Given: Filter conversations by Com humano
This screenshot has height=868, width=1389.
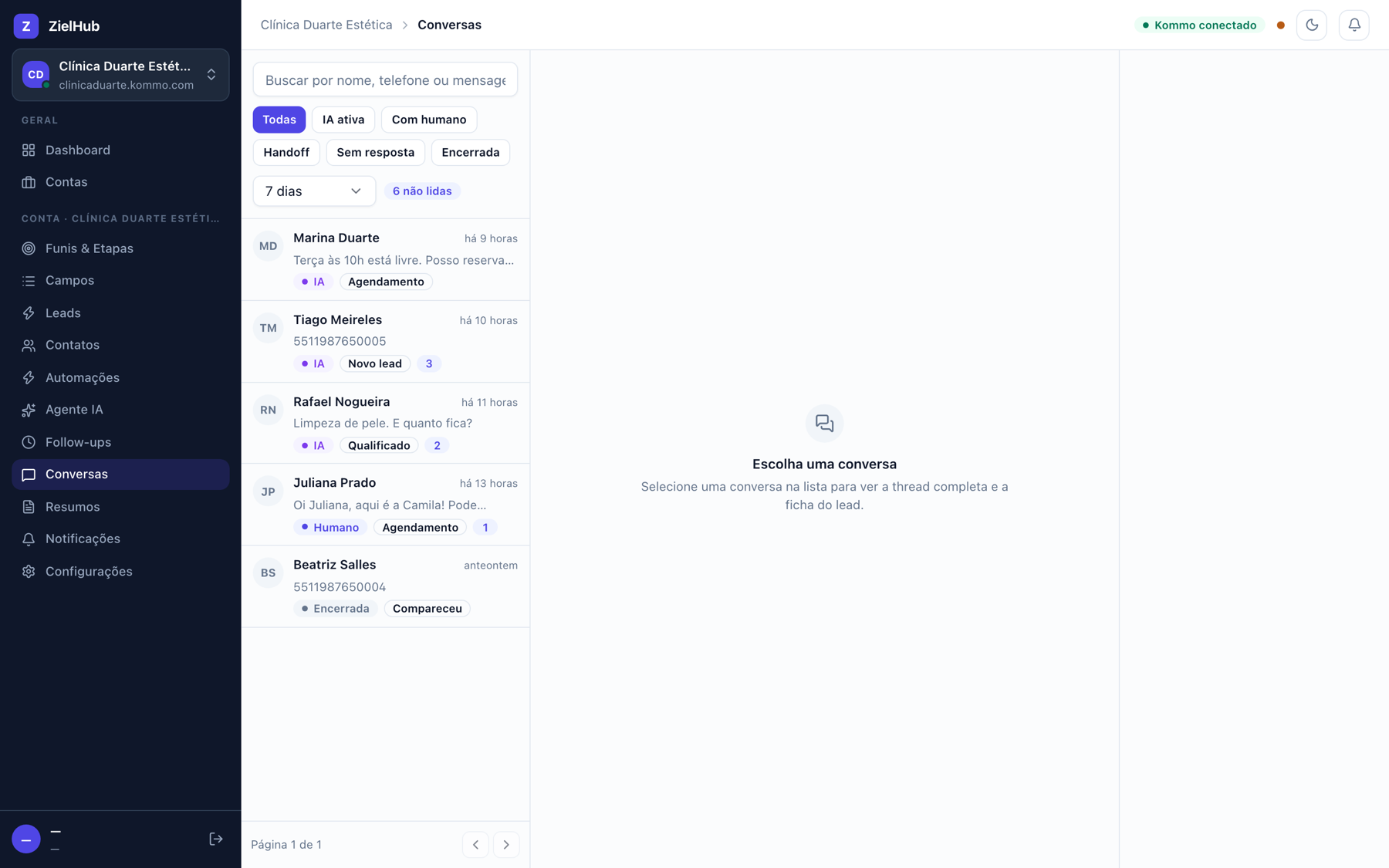Looking at the screenshot, I should (x=429, y=120).
